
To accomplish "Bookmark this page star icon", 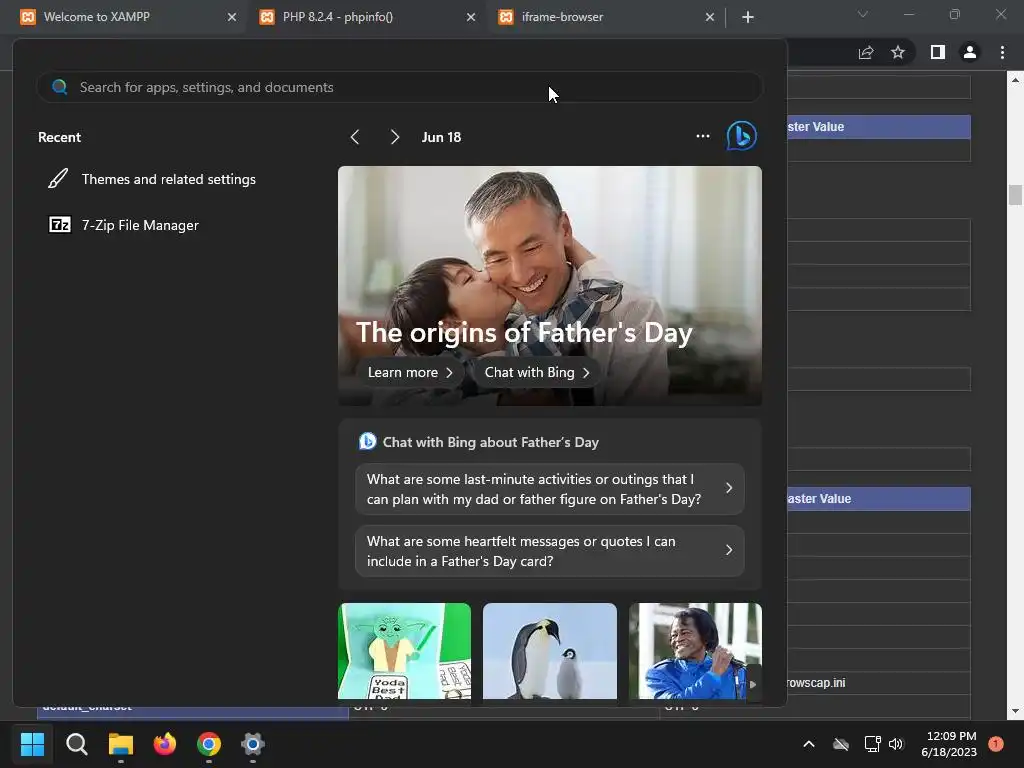I will point(898,52).
